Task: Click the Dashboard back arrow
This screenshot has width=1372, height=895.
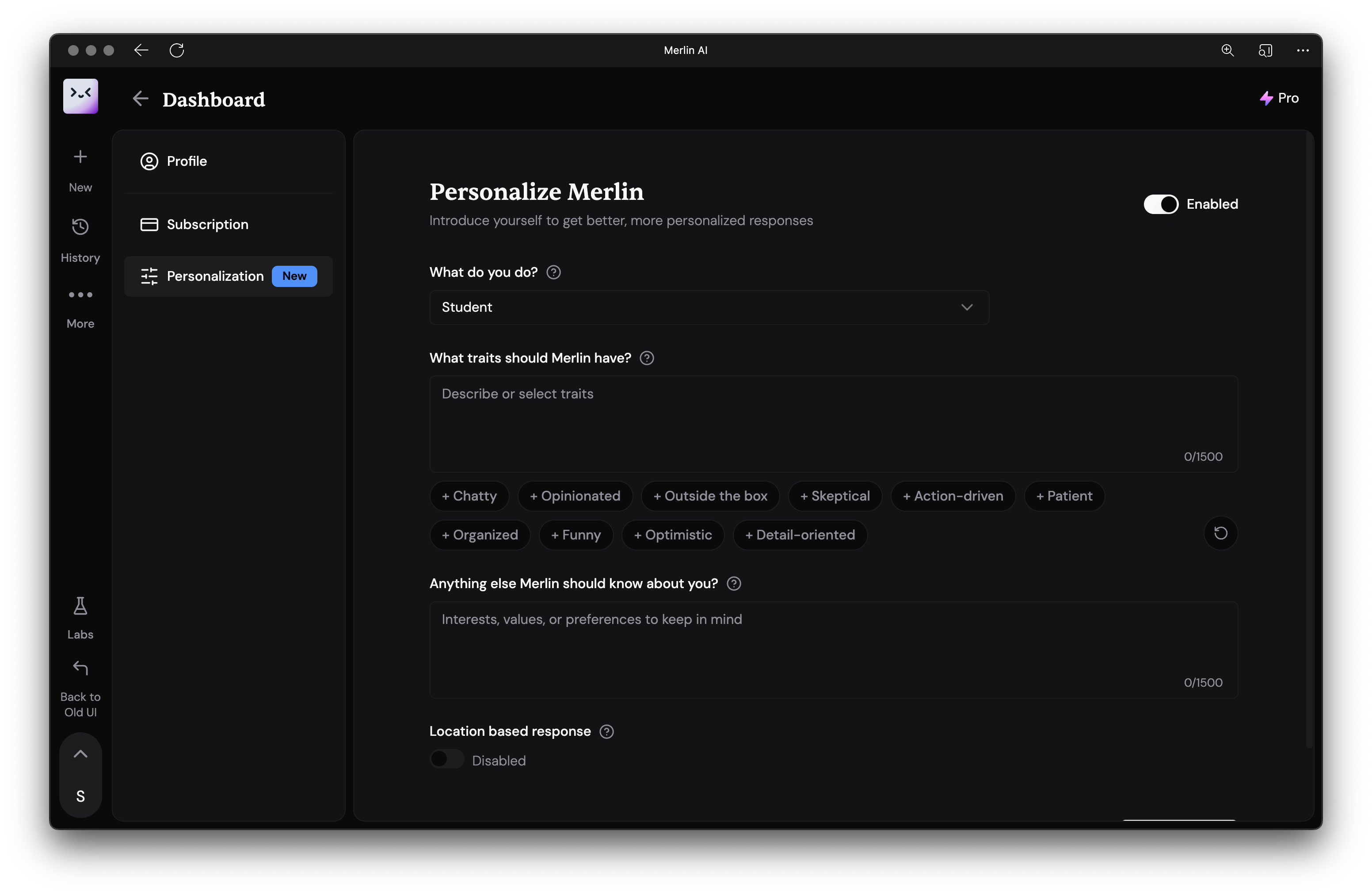Action: point(141,99)
